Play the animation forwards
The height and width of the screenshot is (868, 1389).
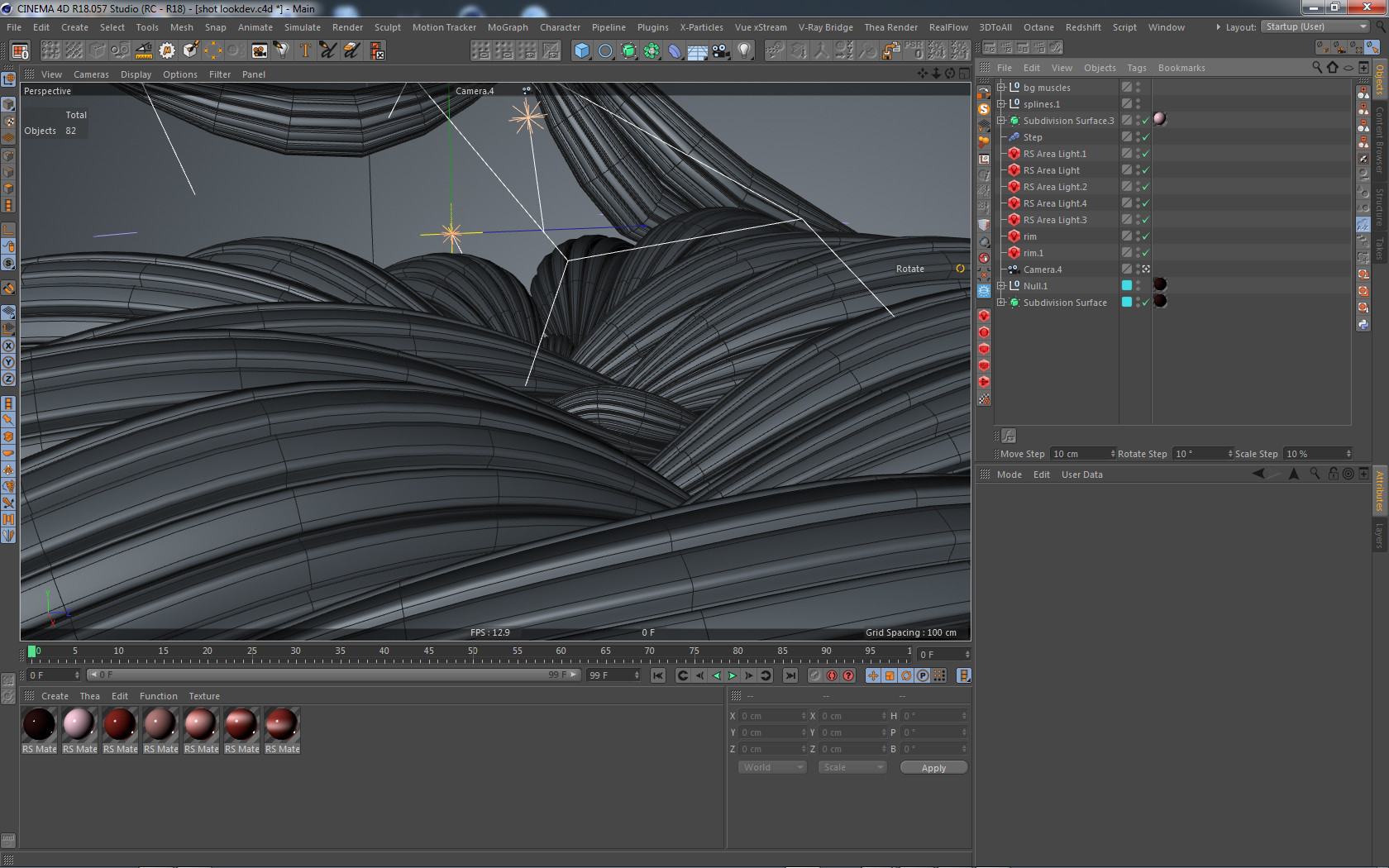point(733,675)
